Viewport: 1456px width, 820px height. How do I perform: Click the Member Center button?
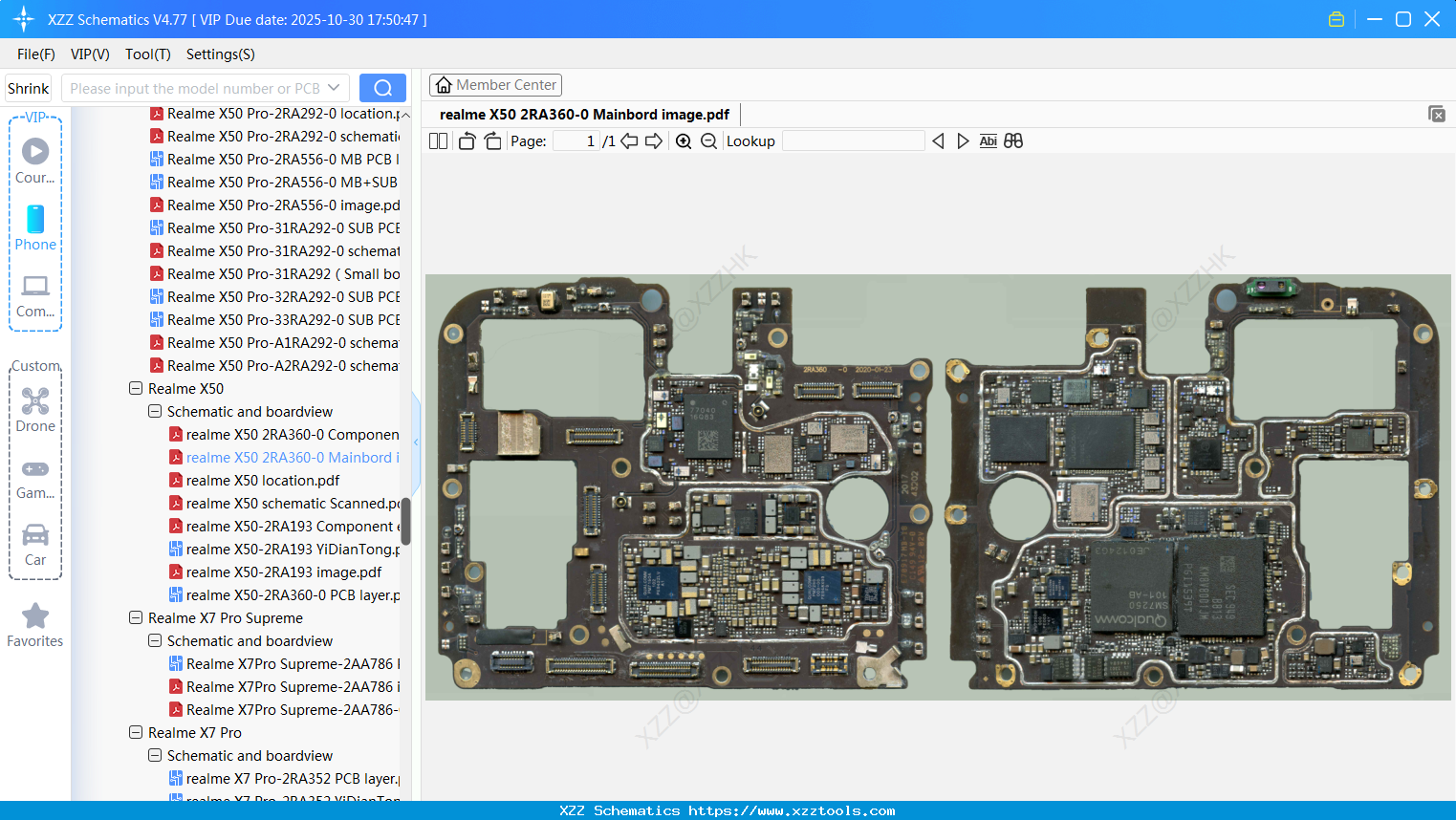click(x=495, y=84)
